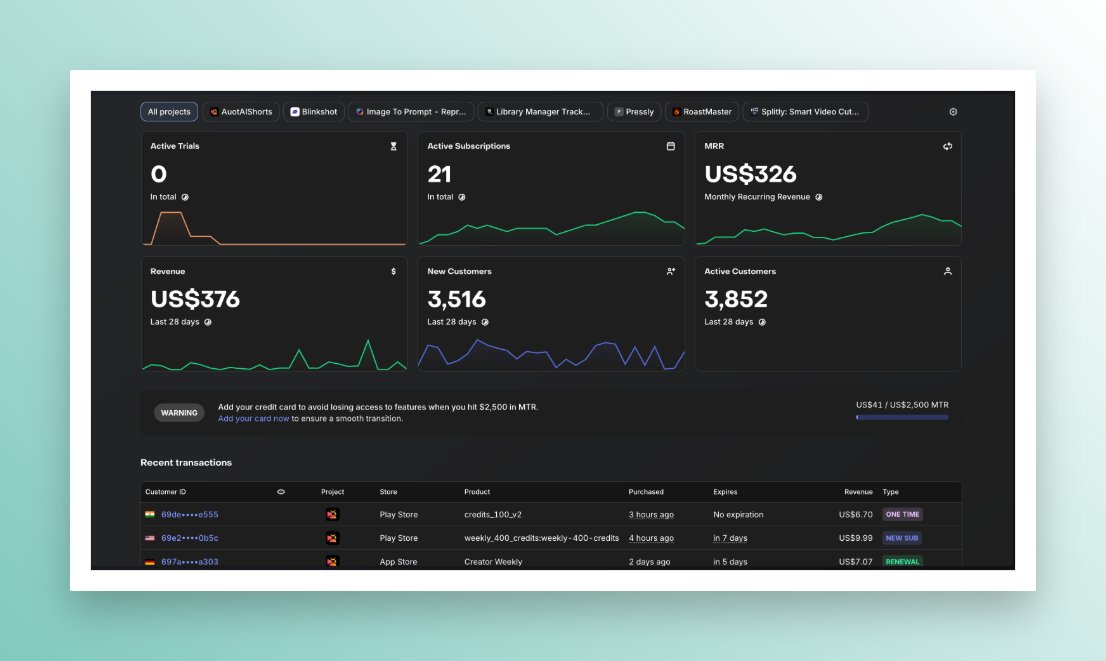The image size is (1106, 661).
Task: Click the NEW SUB type badge
Action: tap(901, 538)
